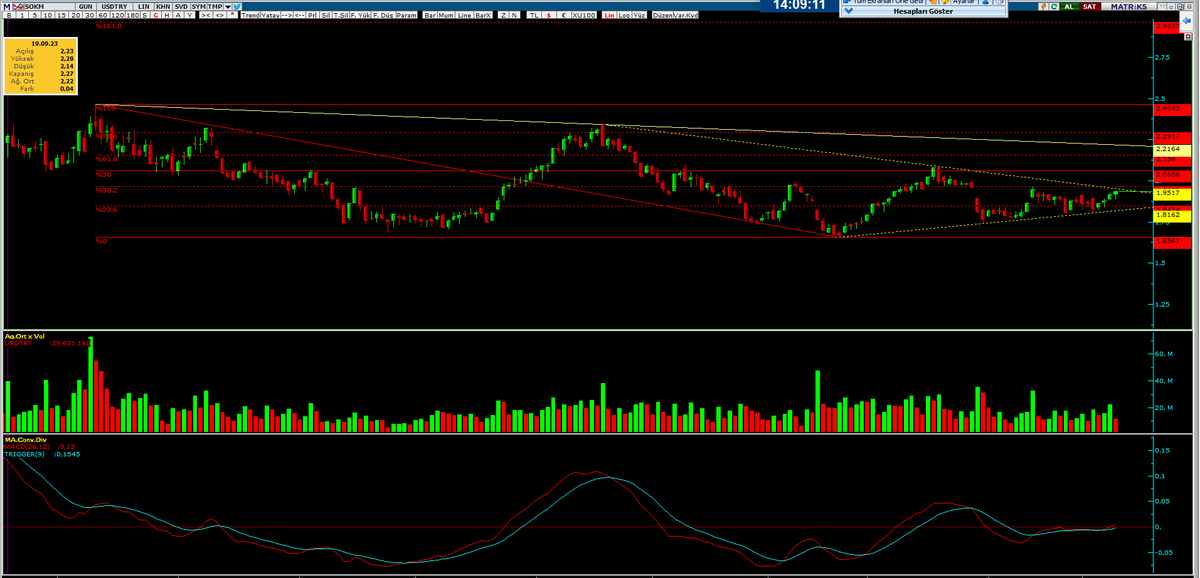
Task: Click the SAT sell button
Action: [1090, 6]
